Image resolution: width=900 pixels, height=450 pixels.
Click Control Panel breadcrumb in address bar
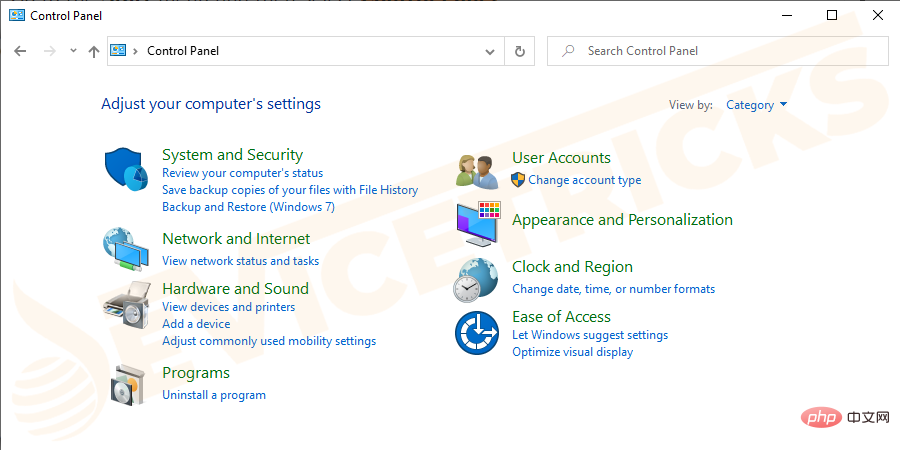pos(183,51)
